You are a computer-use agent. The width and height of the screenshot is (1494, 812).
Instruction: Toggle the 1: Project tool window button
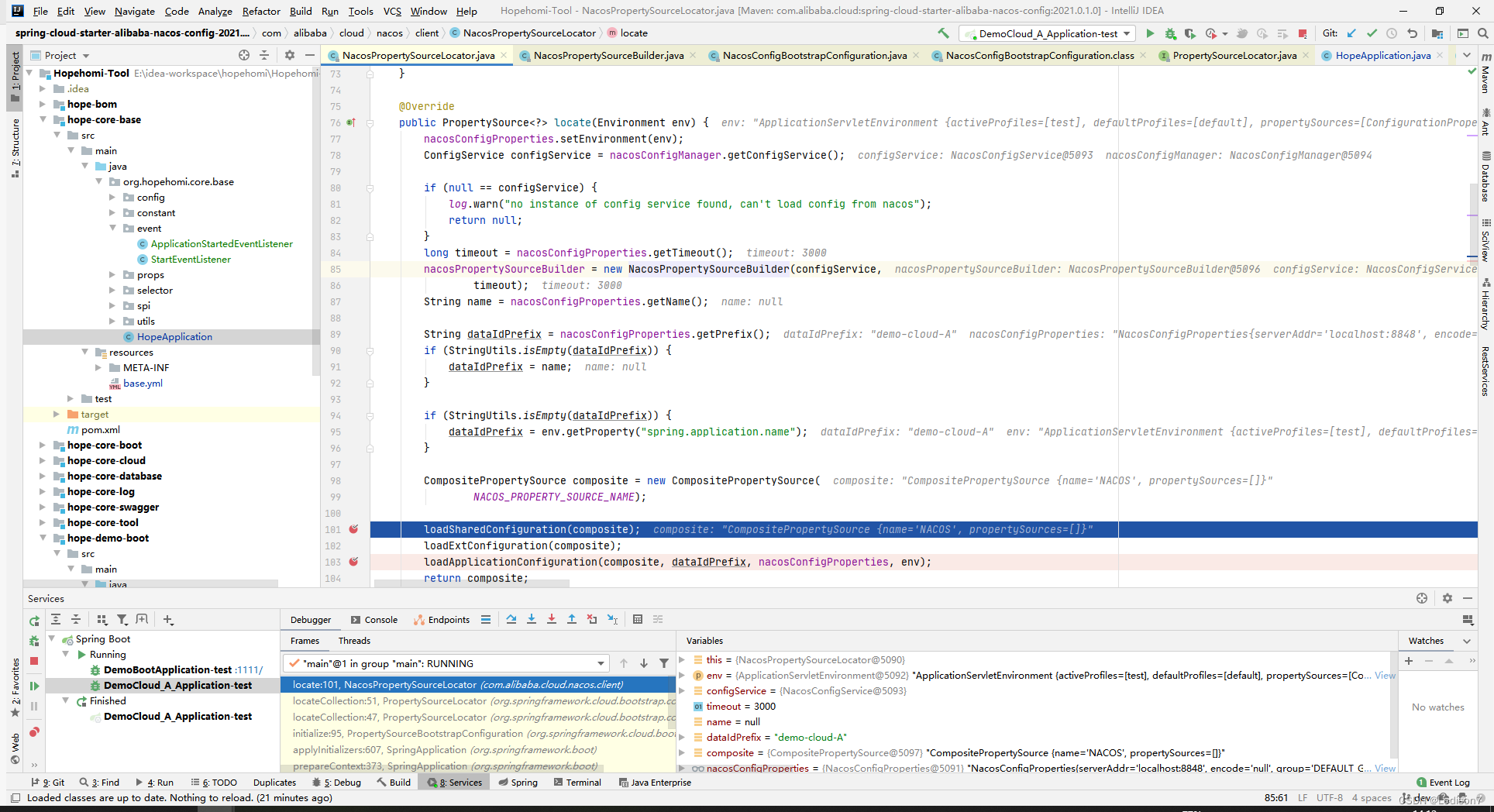pyautogui.click(x=15, y=77)
